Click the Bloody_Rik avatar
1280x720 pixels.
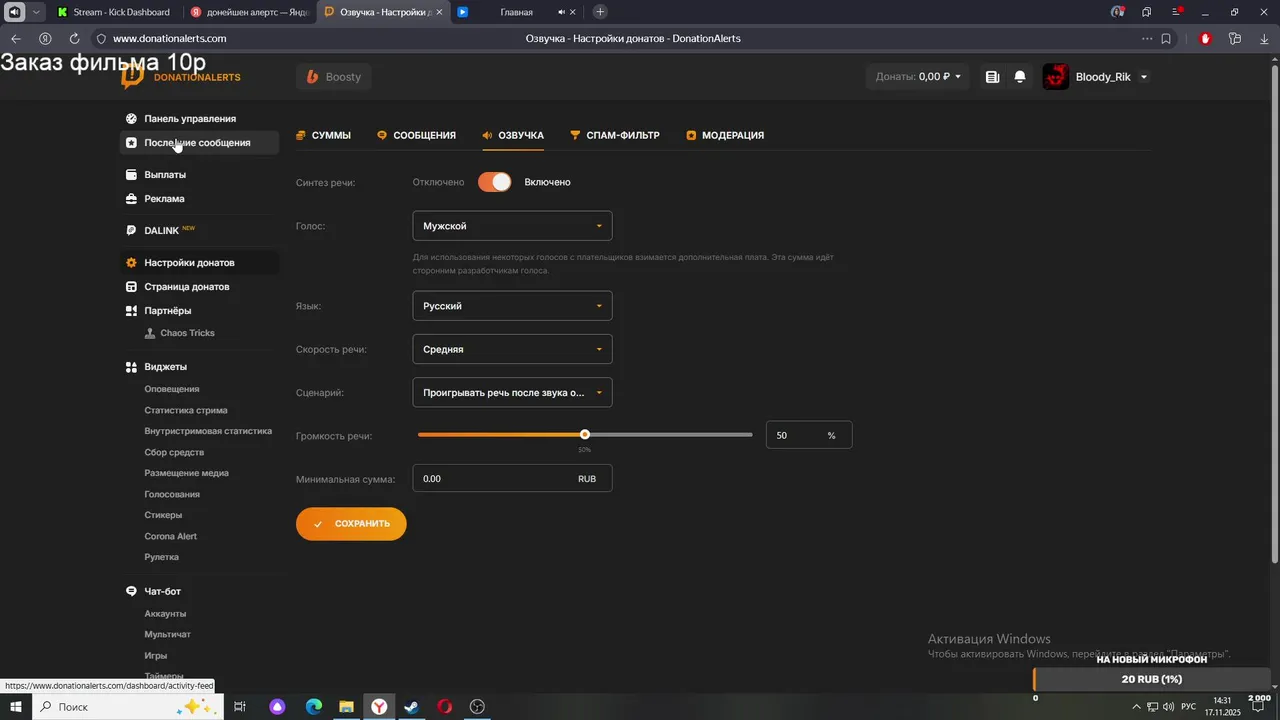pos(1056,77)
